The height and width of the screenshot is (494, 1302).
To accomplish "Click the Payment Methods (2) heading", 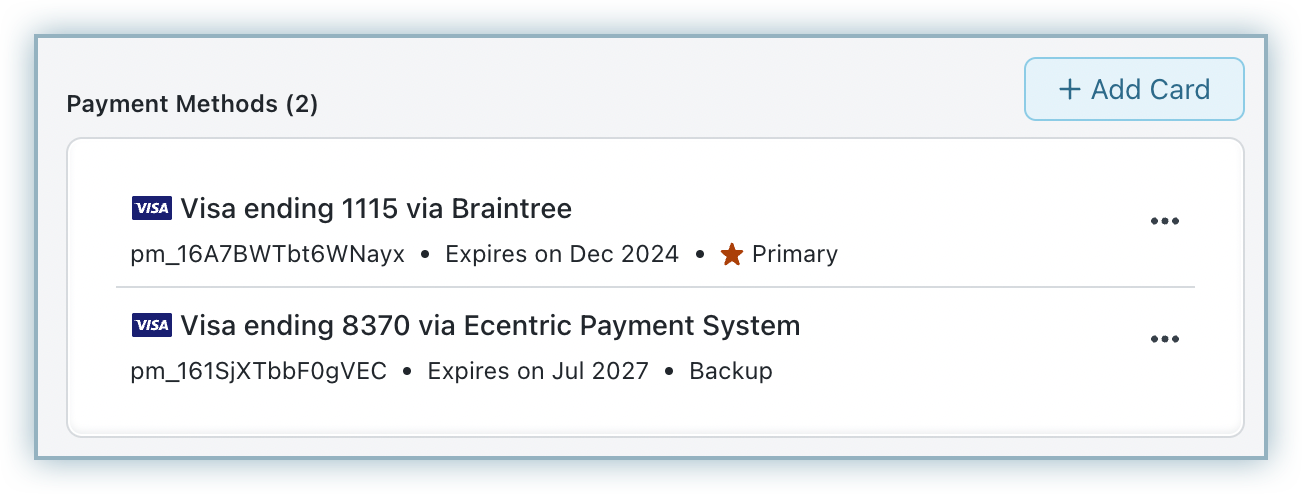I will (x=191, y=104).
